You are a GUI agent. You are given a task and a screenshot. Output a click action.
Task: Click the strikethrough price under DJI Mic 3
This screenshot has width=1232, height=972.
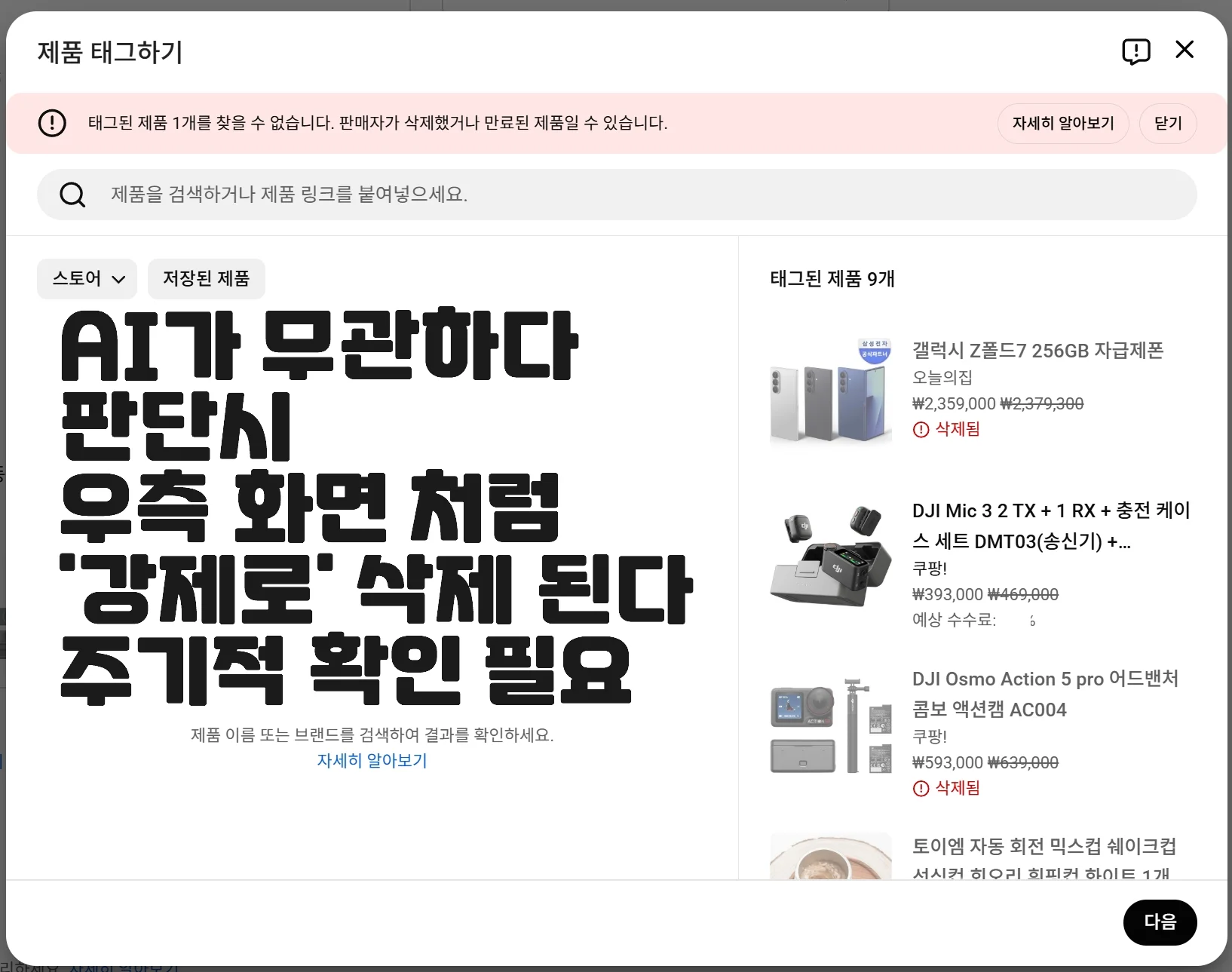pos(1023,594)
